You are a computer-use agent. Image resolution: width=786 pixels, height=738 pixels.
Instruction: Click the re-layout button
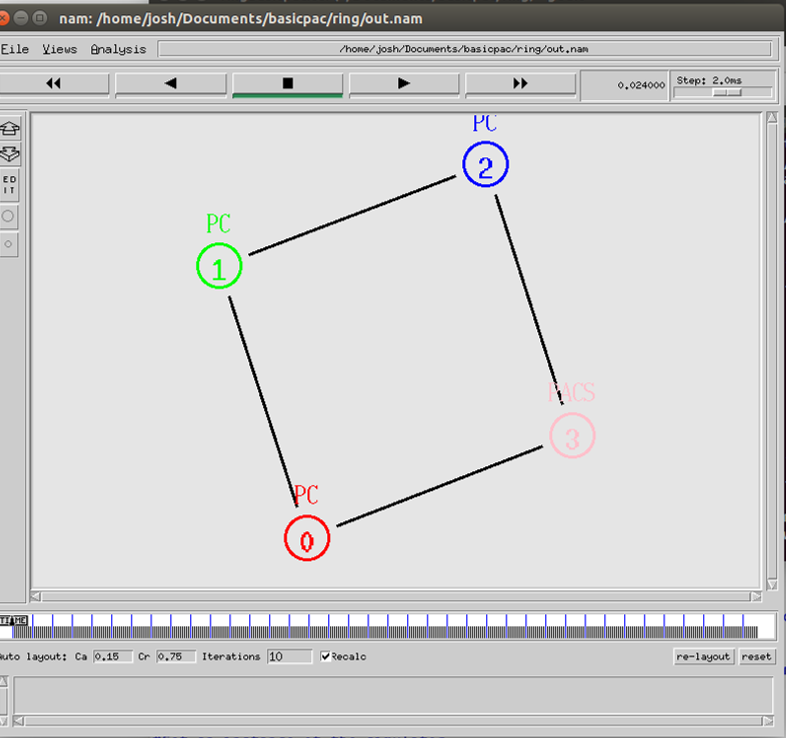pos(703,656)
